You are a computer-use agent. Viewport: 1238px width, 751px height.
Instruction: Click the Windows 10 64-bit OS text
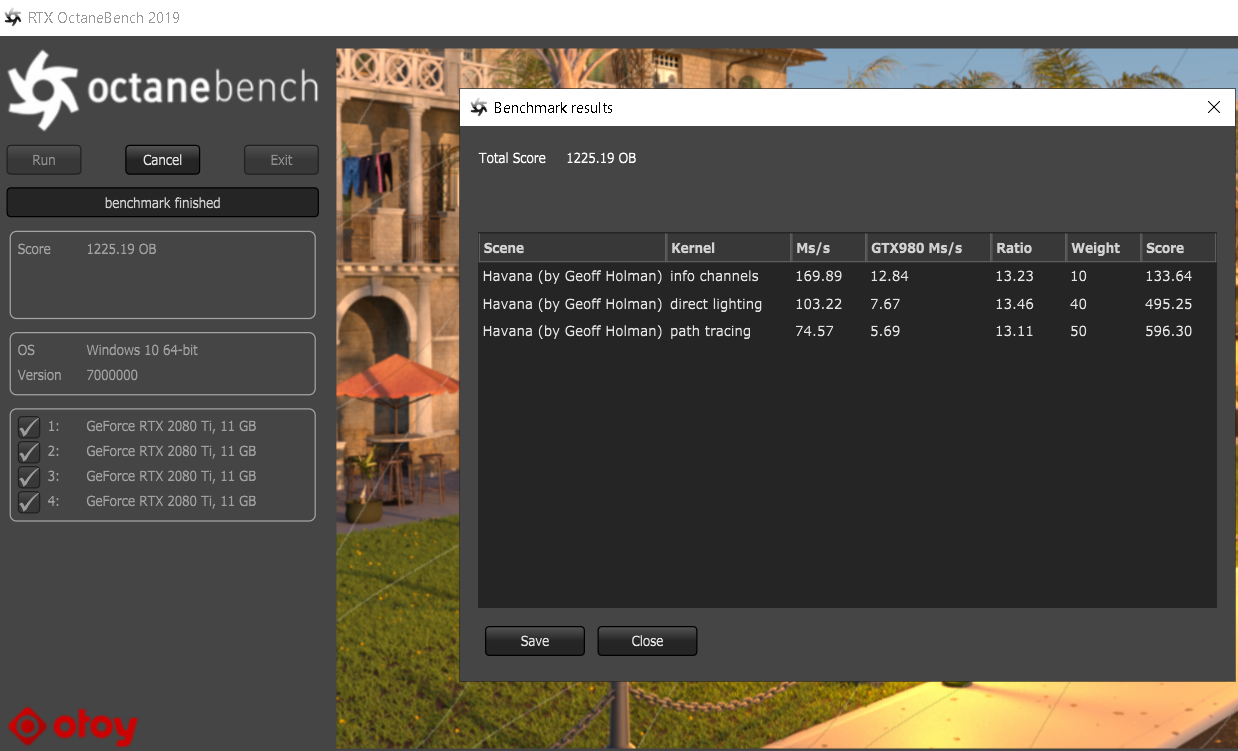coord(142,351)
